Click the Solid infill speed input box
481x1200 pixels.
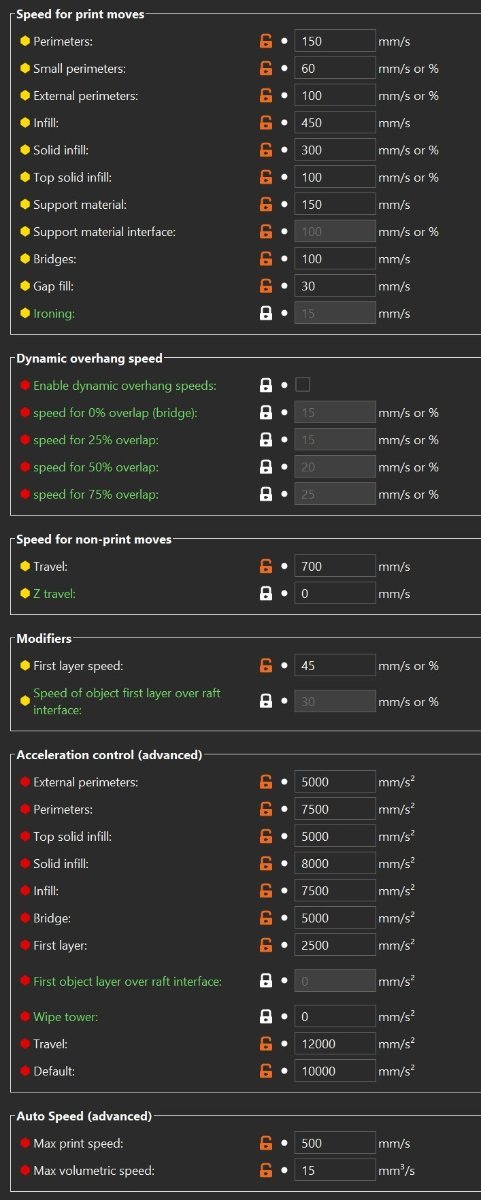click(335, 150)
